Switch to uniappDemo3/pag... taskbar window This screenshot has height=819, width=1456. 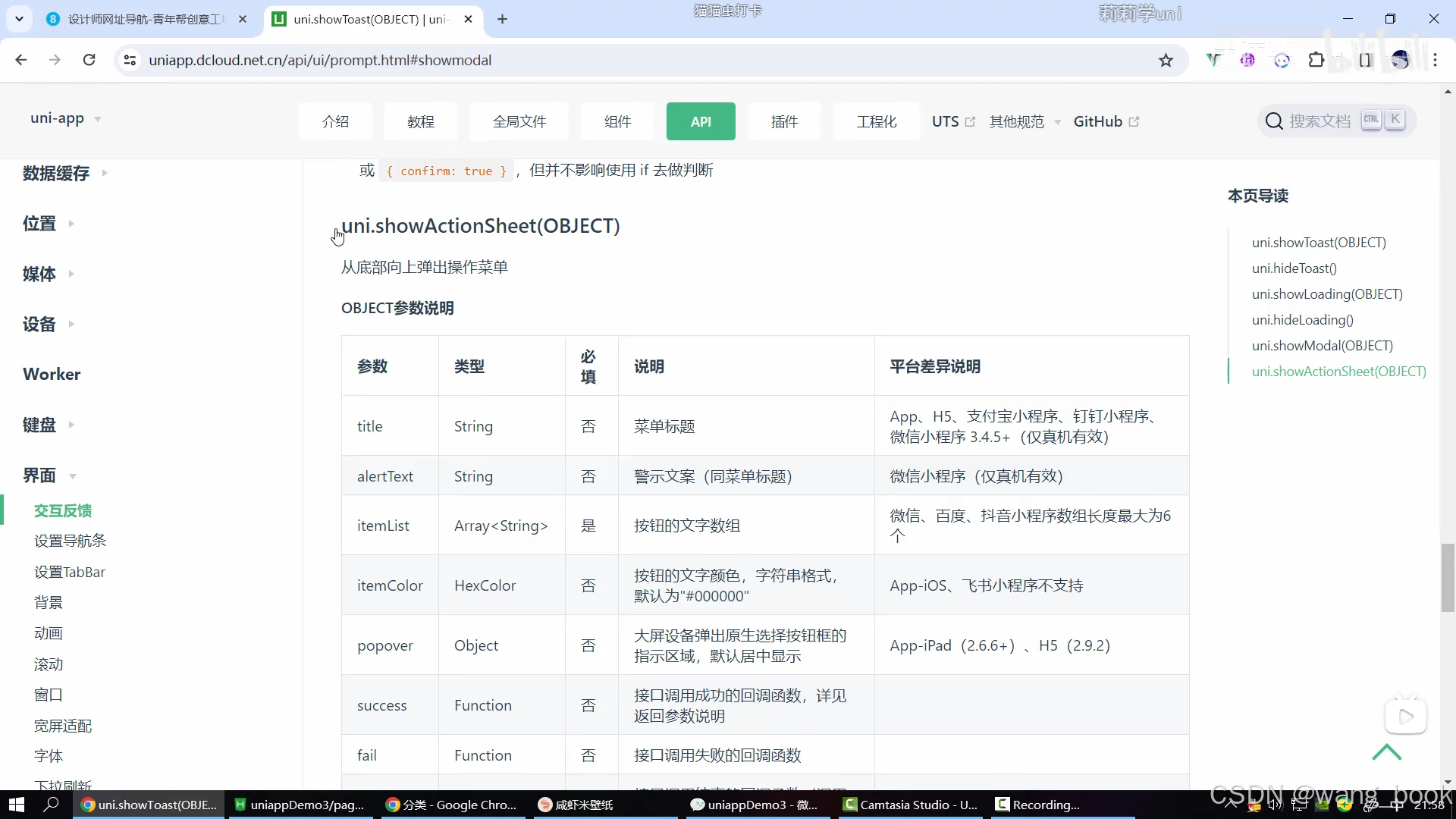click(x=300, y=805)
